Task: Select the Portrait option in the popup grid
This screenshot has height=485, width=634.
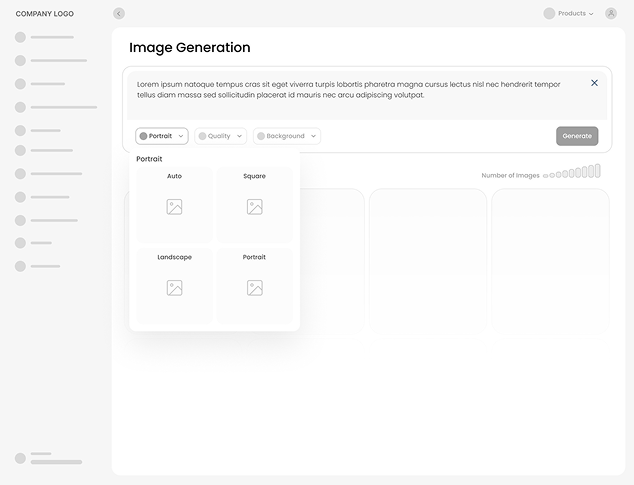Action: (254, 288)
